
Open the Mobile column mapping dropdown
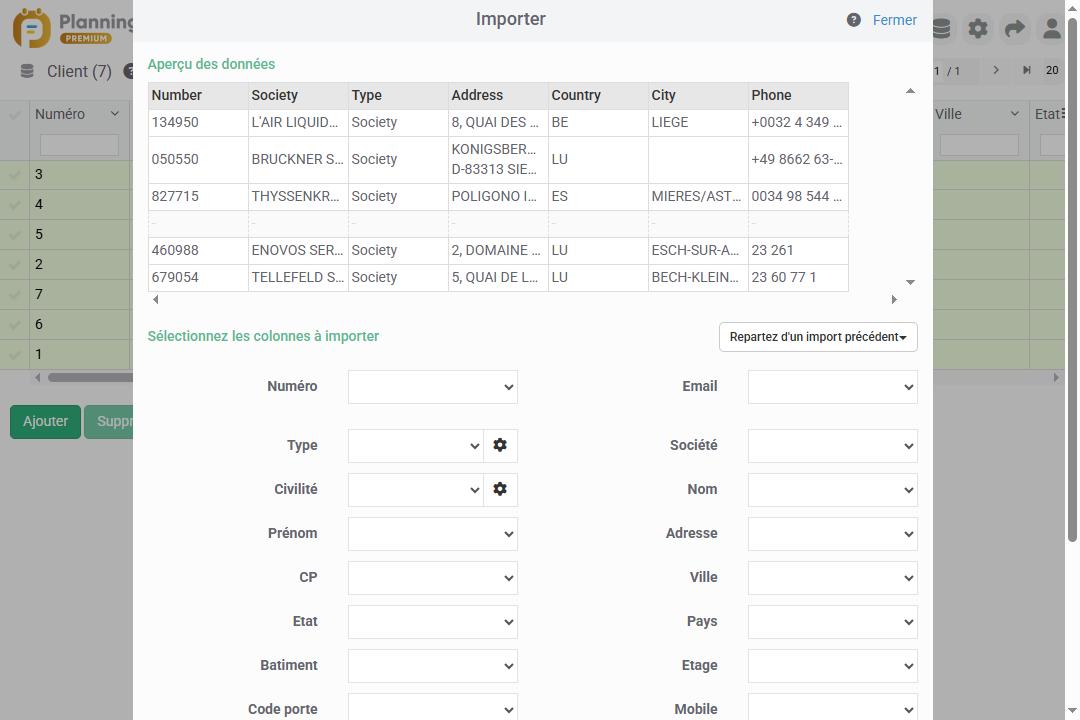(833, 708)
